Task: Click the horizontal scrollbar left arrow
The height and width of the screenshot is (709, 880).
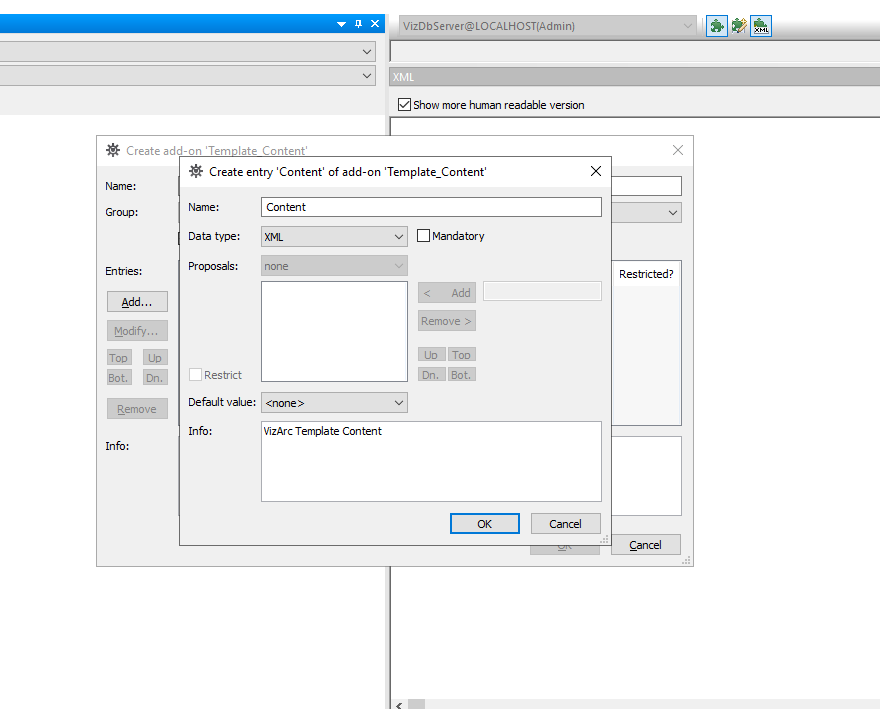Action: [x=398, y=704]
